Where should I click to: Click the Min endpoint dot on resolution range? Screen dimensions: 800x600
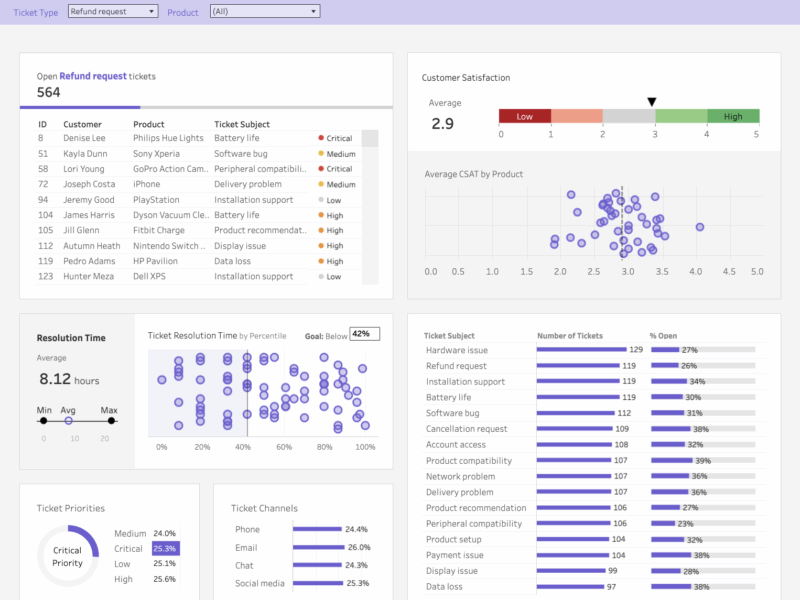click(x=44, y=421)
